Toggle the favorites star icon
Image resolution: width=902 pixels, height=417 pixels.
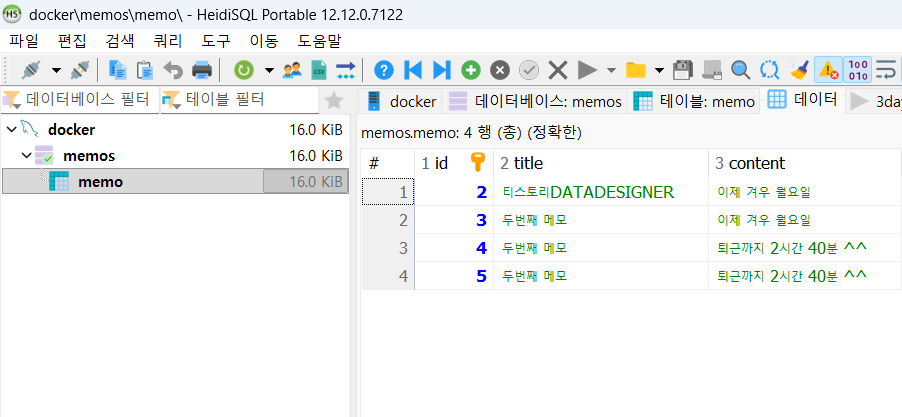pos(334,101)
